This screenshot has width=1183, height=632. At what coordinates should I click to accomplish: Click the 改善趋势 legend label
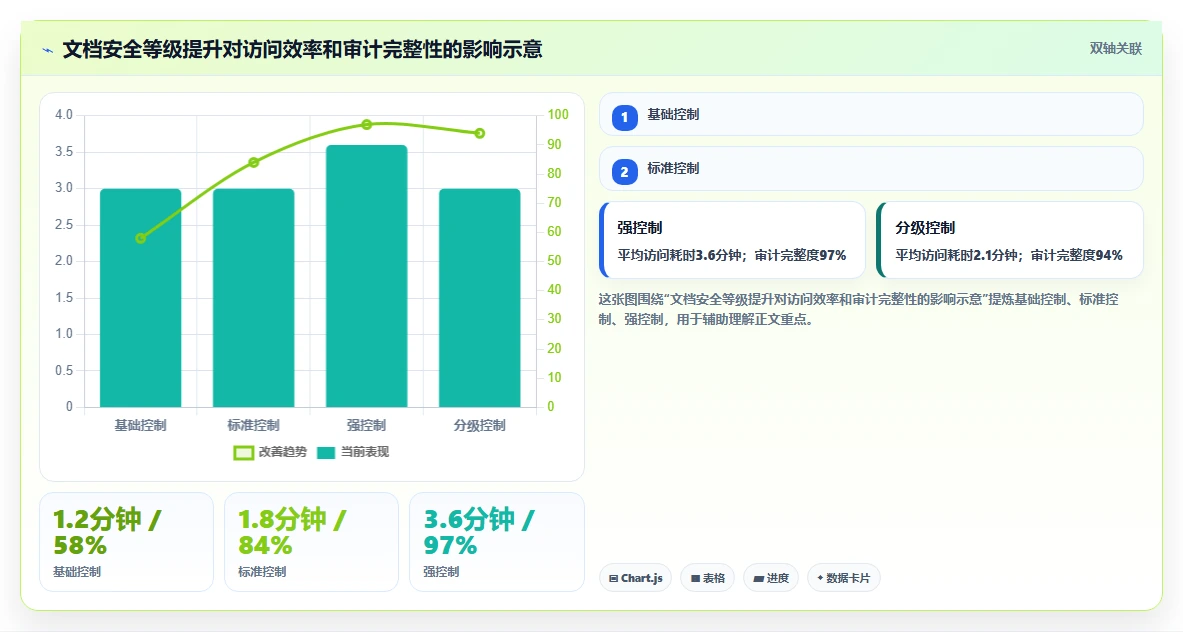coord(283,452)
